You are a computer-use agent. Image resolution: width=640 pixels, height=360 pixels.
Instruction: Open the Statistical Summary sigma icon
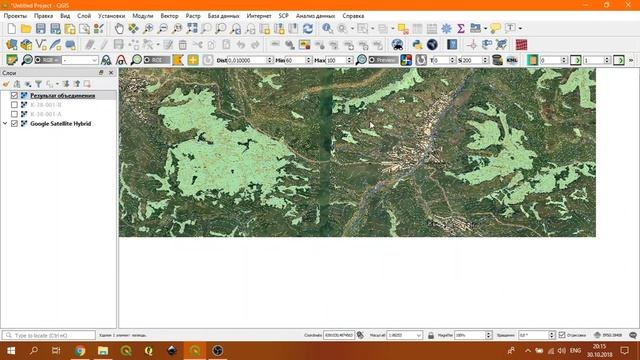point(461,29)
